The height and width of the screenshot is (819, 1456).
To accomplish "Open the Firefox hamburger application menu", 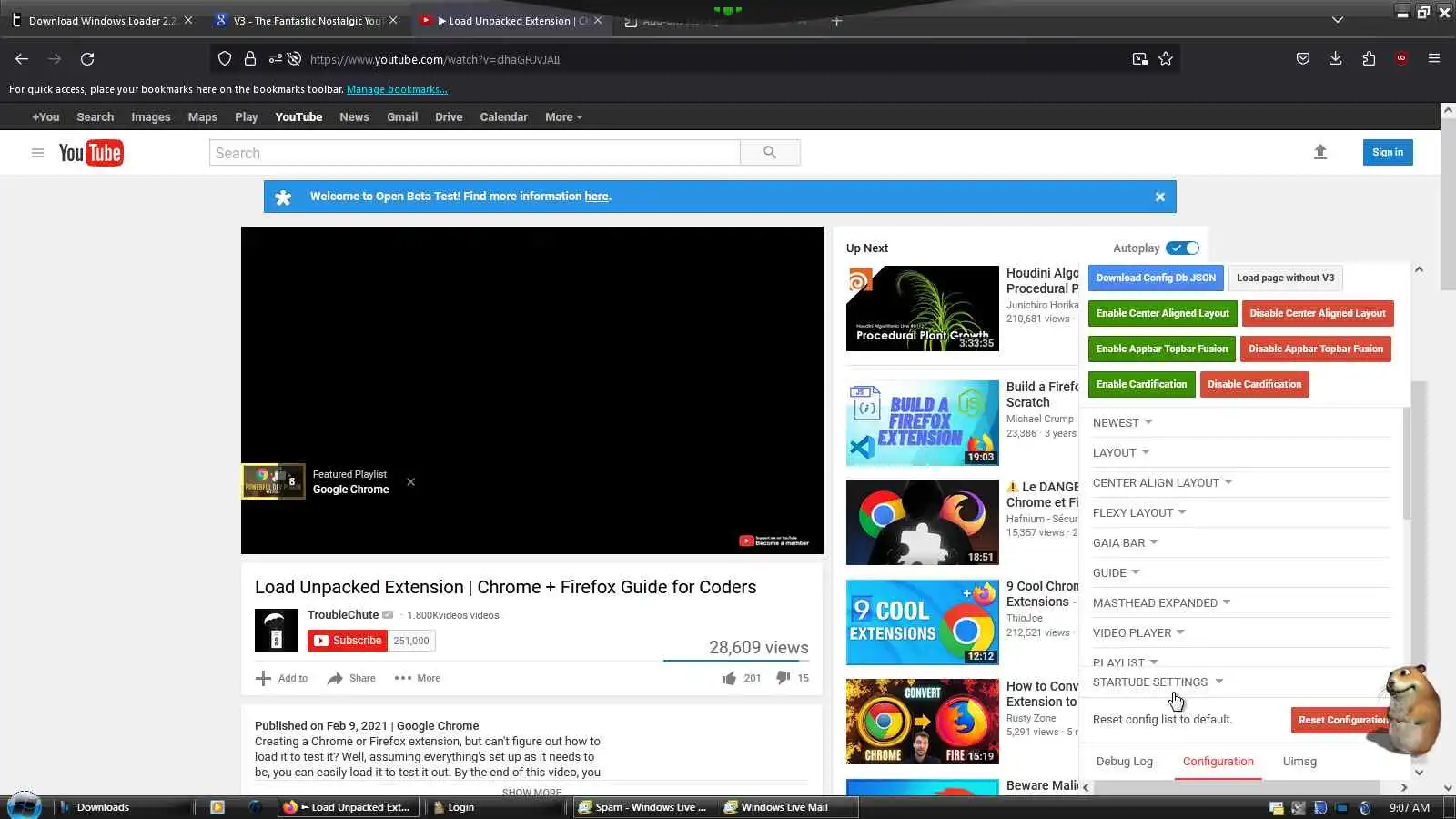I will [1434, 59].
